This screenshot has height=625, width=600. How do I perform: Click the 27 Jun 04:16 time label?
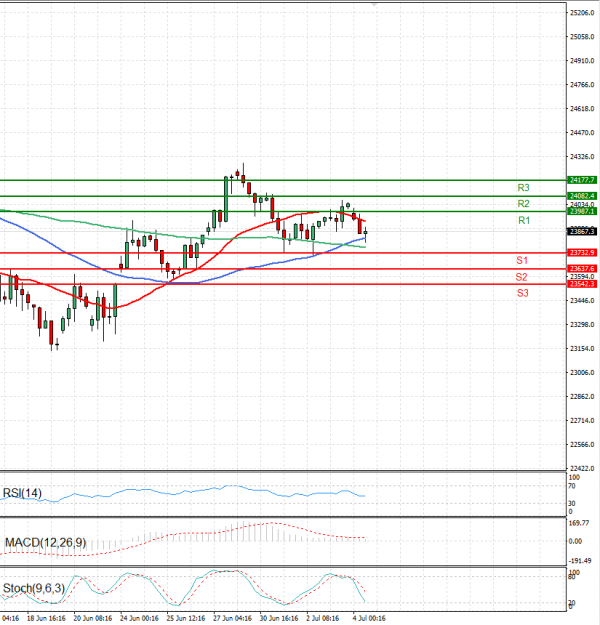pyautogui.click(x=232, y=618)
